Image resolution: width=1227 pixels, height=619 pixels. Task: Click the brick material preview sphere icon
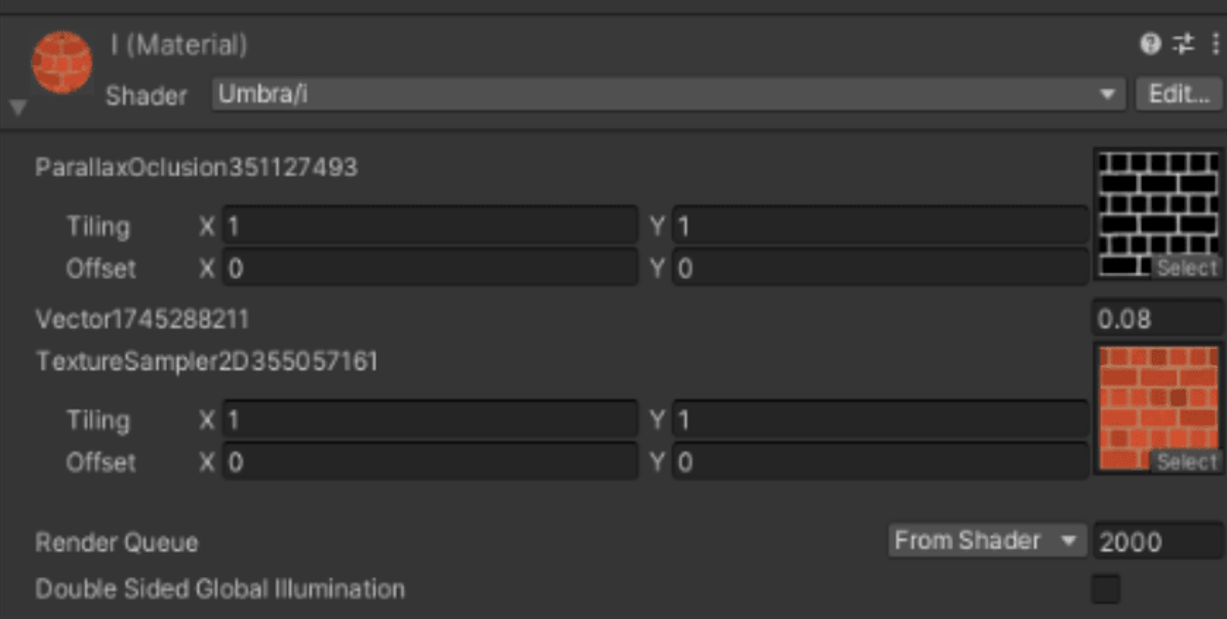[x=62, y=62]
